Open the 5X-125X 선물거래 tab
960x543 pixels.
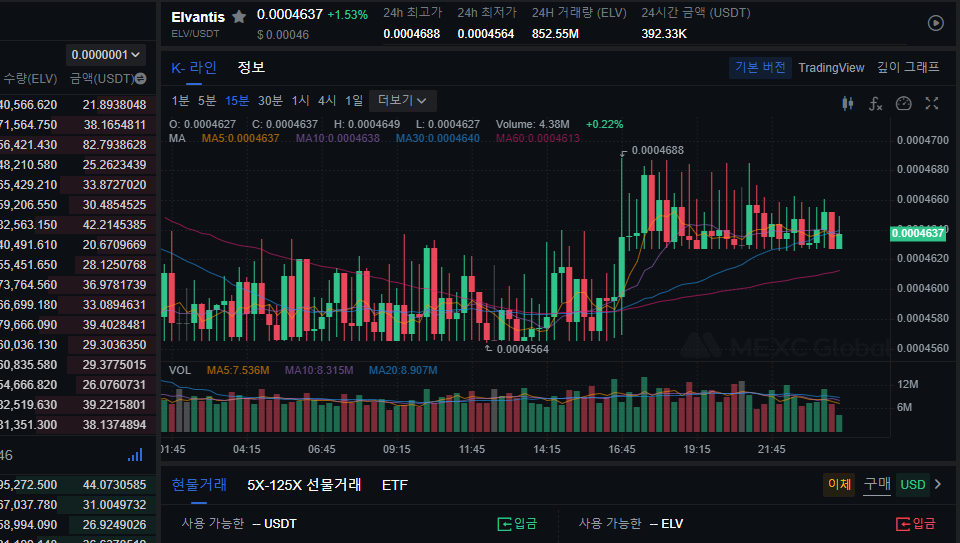(x=304, y=485)
